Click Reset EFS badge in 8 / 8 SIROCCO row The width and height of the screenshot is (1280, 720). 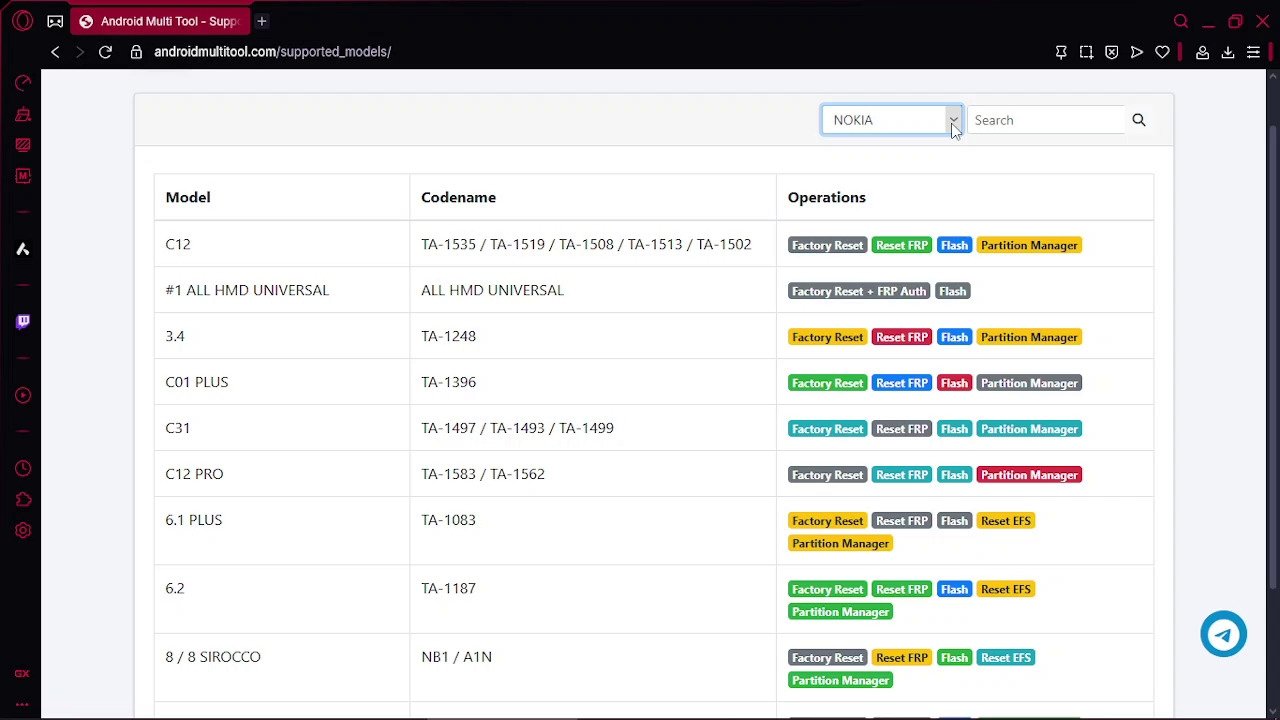pyautogui.click(x=1006, y=658)
